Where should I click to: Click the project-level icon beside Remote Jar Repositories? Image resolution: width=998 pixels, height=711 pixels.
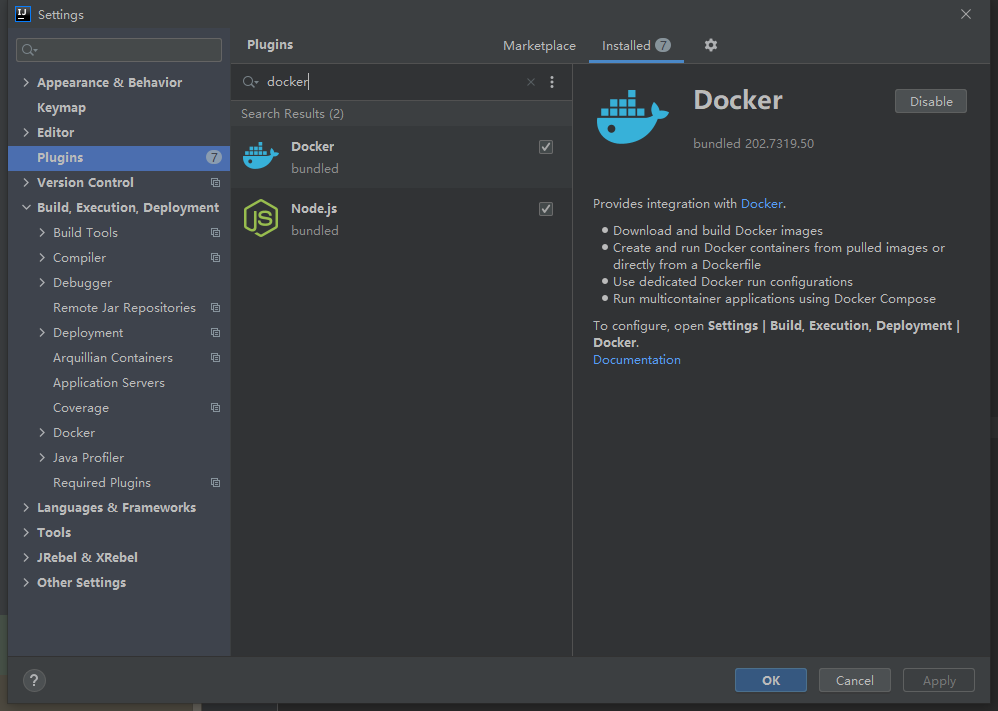[215, 307]
